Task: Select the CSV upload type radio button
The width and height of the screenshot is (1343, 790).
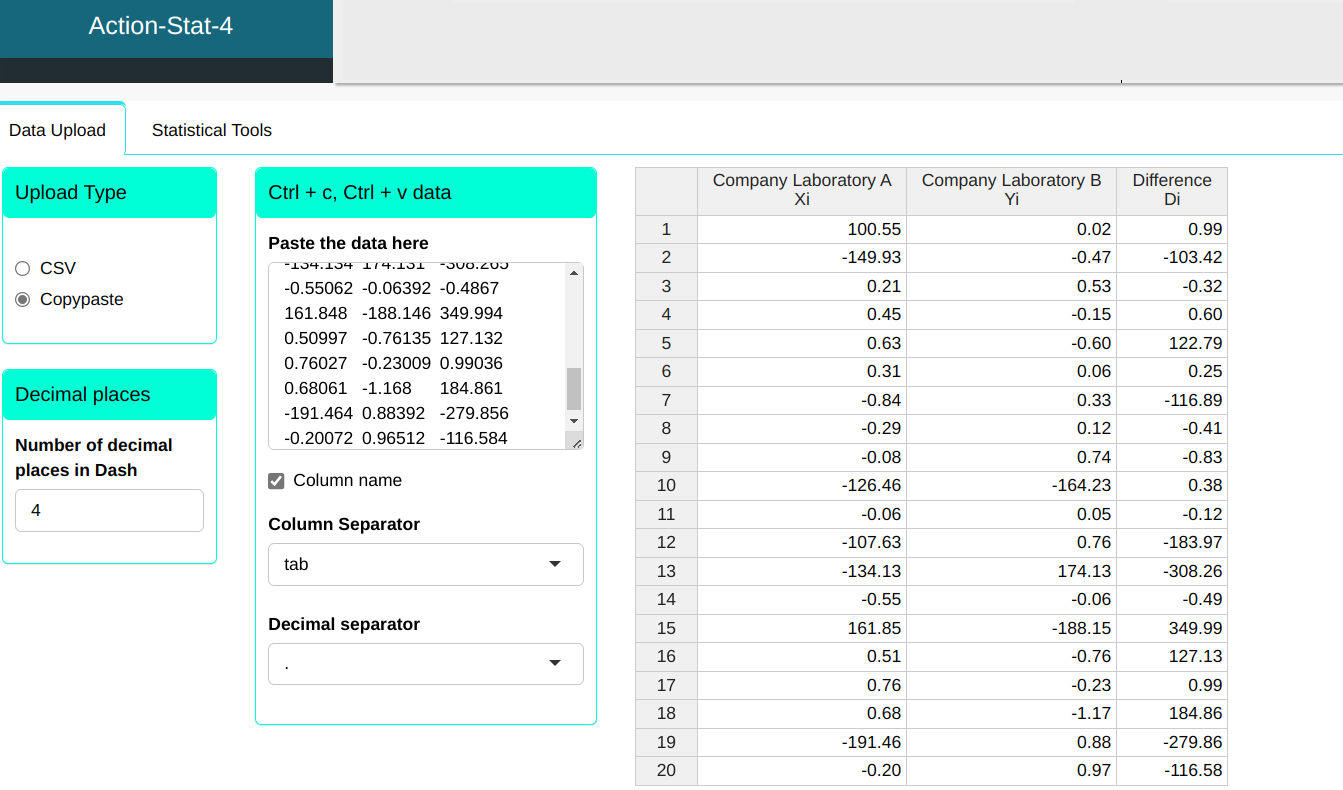Action: coord(23,268)
